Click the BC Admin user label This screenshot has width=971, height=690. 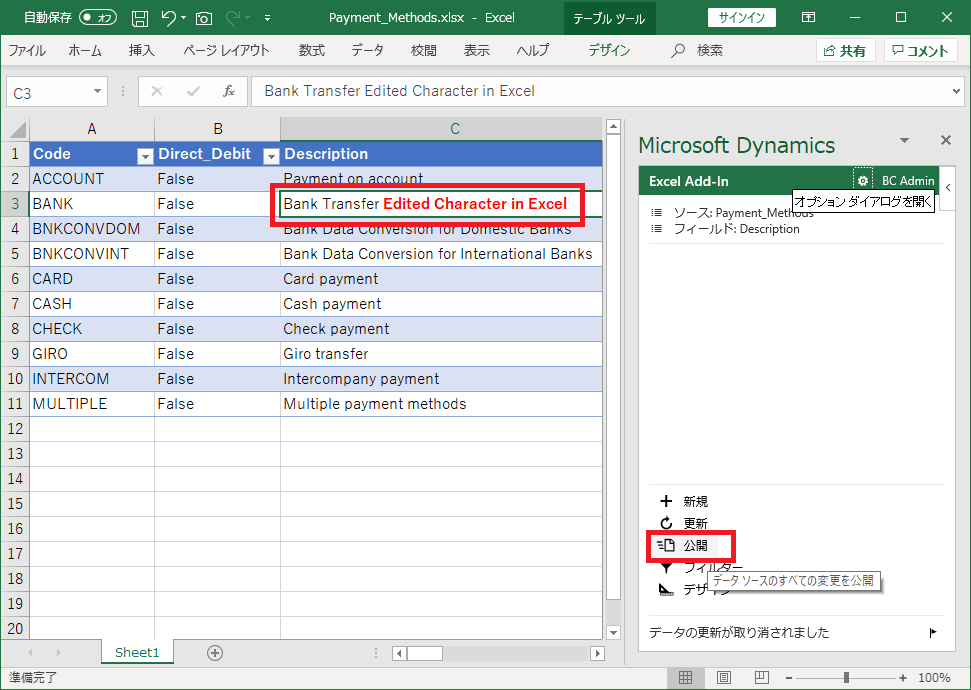908,181
